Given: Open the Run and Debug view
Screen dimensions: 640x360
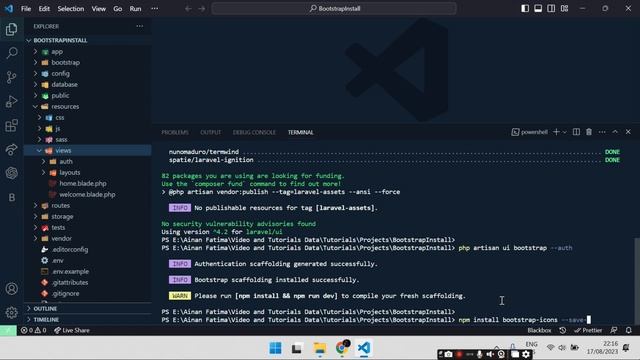Looking at the screenshot, I should tap(11, 101).
